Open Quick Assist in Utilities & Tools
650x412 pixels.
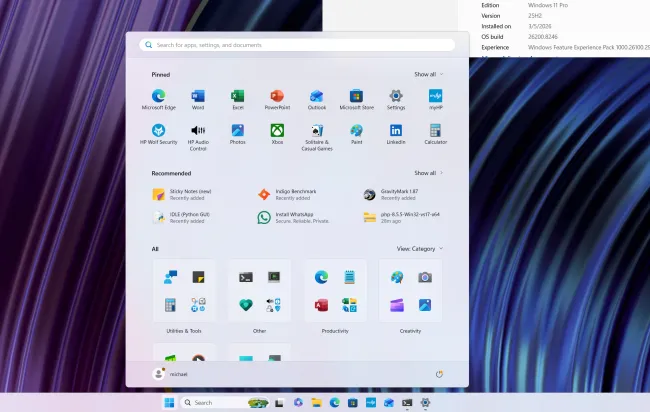tap(170, 277)
